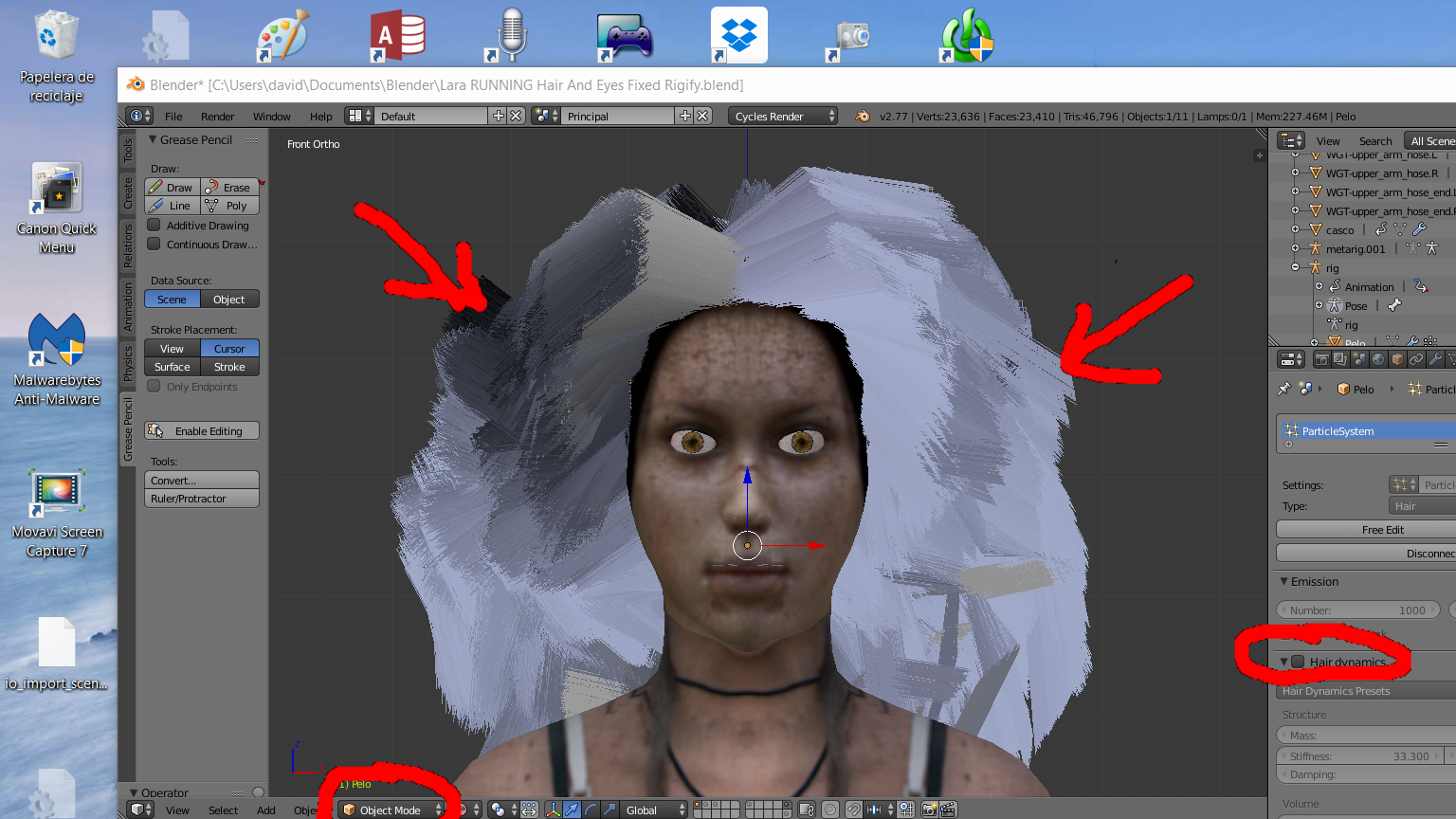
Task: Click the Ruler/Protractor button
Action: [x=202, y=499]
